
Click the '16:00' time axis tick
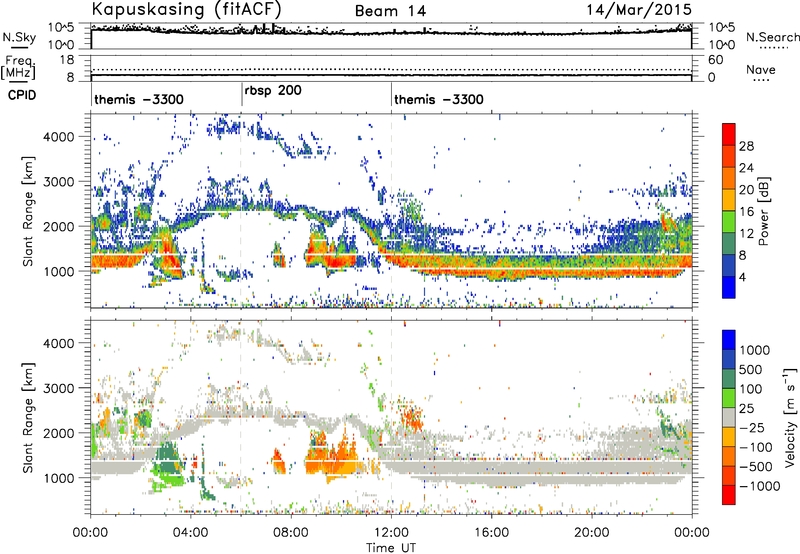(x=491, y=533)
